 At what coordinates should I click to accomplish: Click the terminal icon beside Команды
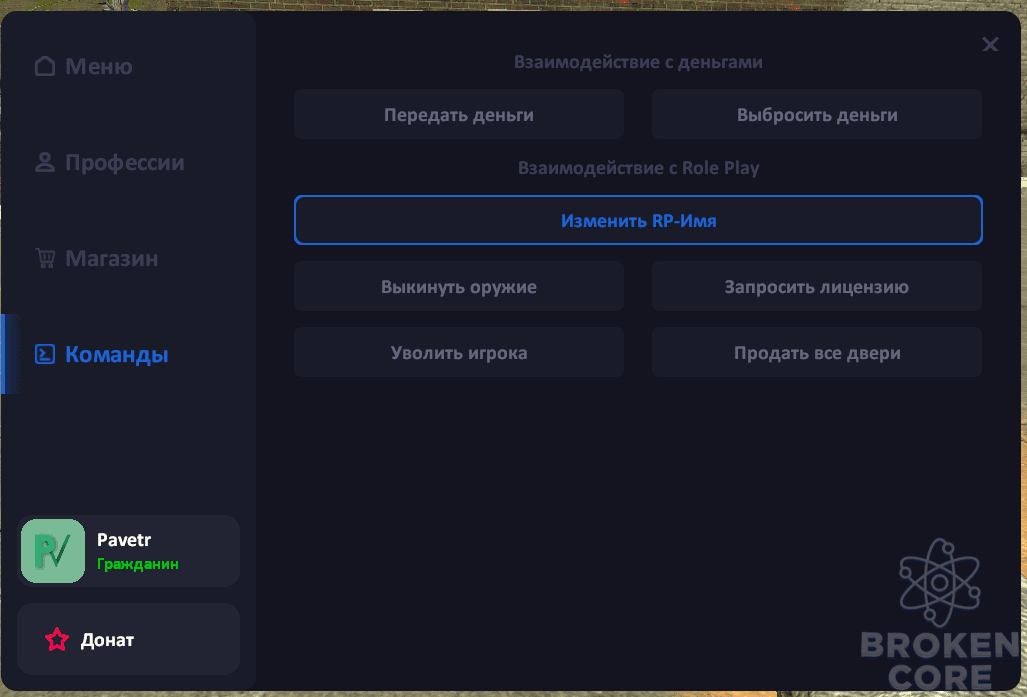pyautogui.click(x=45, y=354)
